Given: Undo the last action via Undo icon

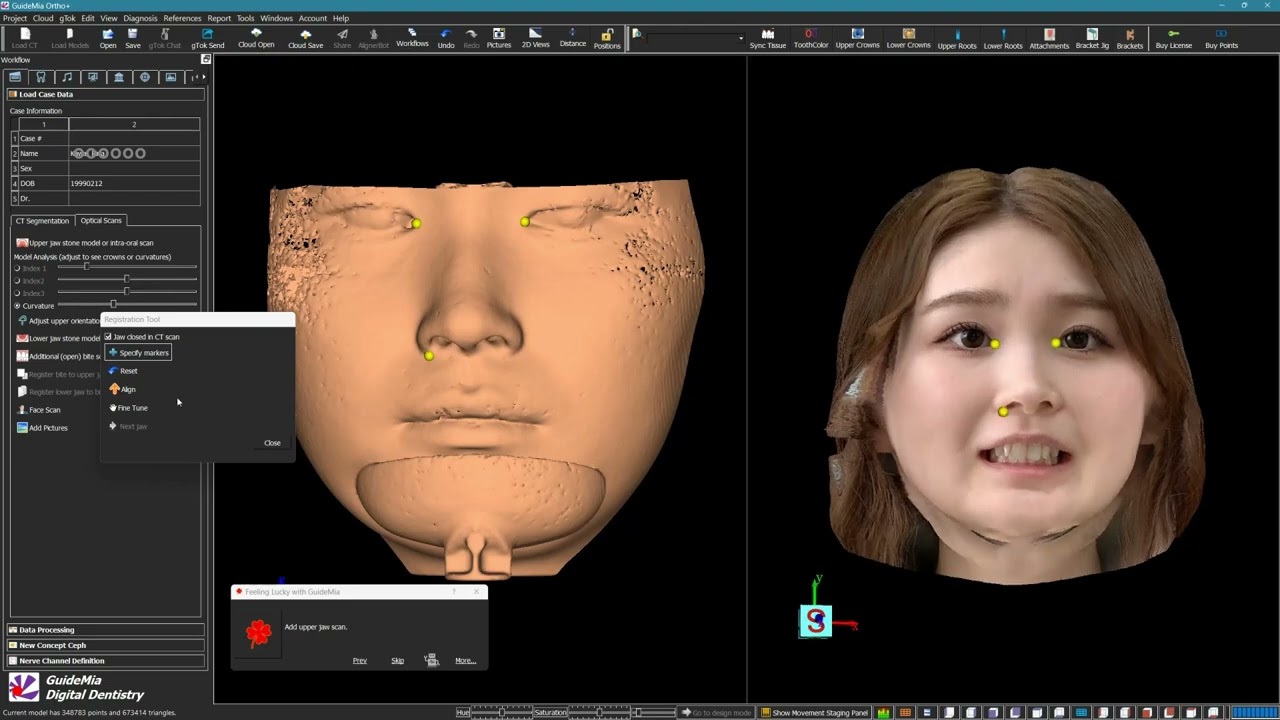Looking at the screenshot, I should click(446, 38).
